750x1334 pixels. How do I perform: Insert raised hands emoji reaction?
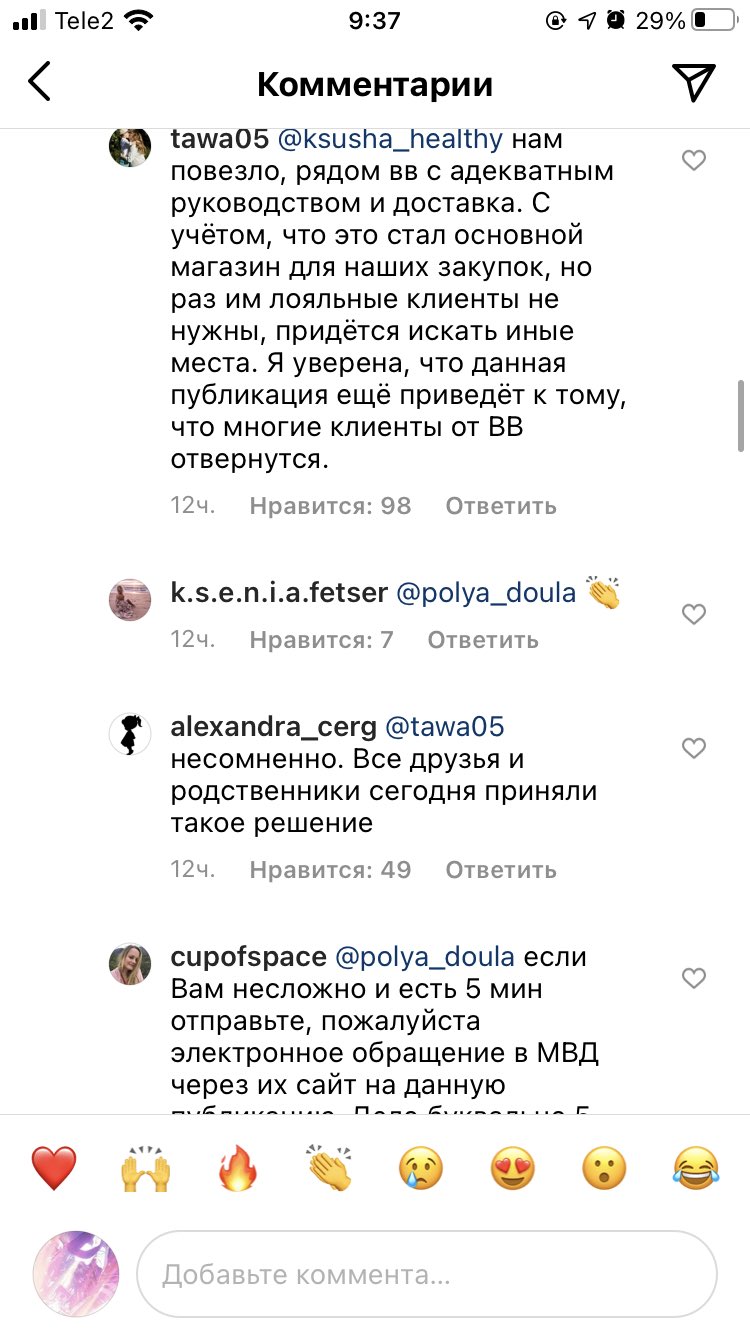(145, 1166)
